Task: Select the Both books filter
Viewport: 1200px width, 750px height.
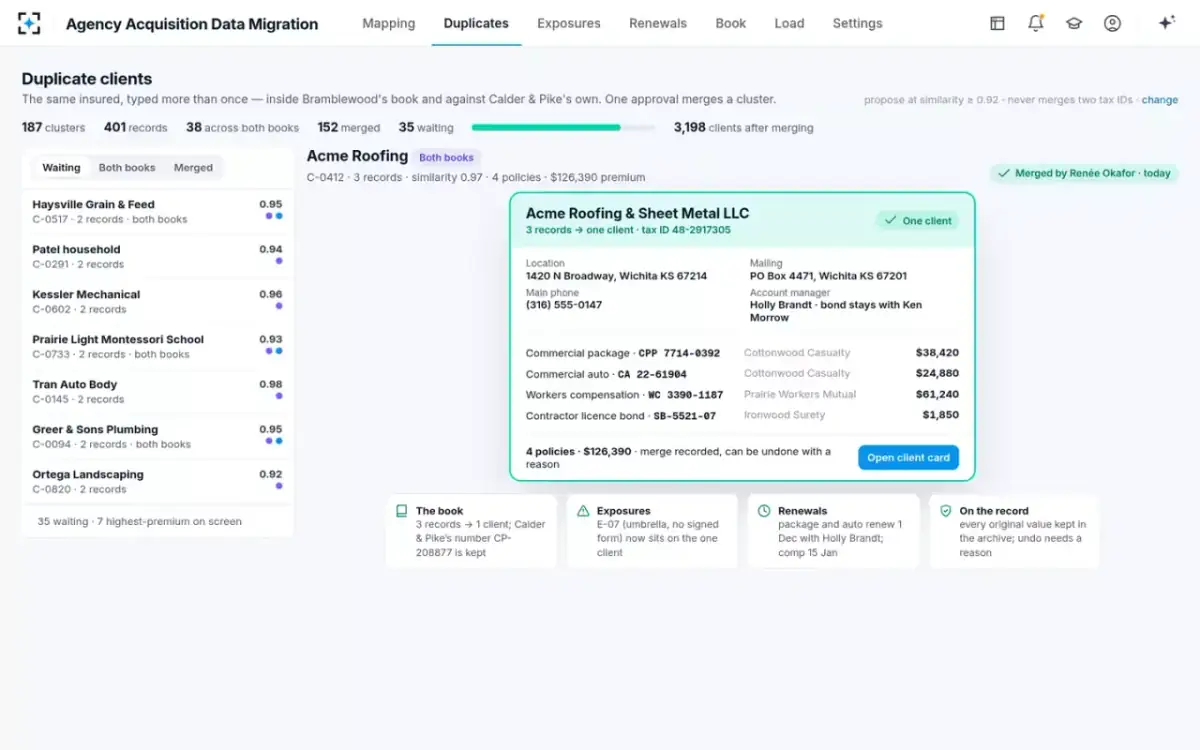Action: coord(127,168)
